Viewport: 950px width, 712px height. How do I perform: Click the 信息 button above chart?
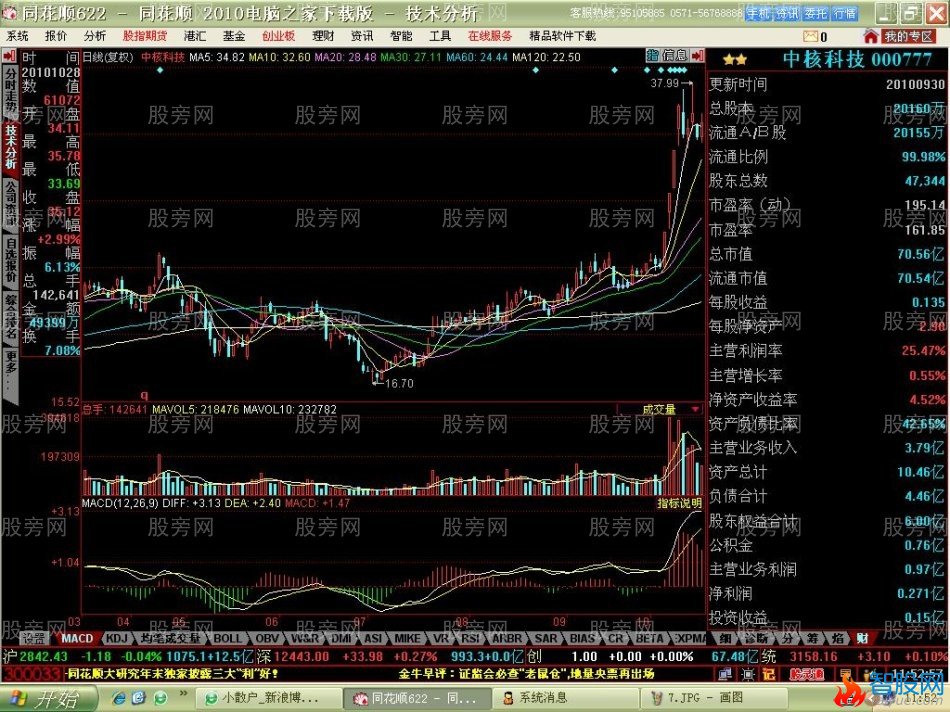point(674,56)
